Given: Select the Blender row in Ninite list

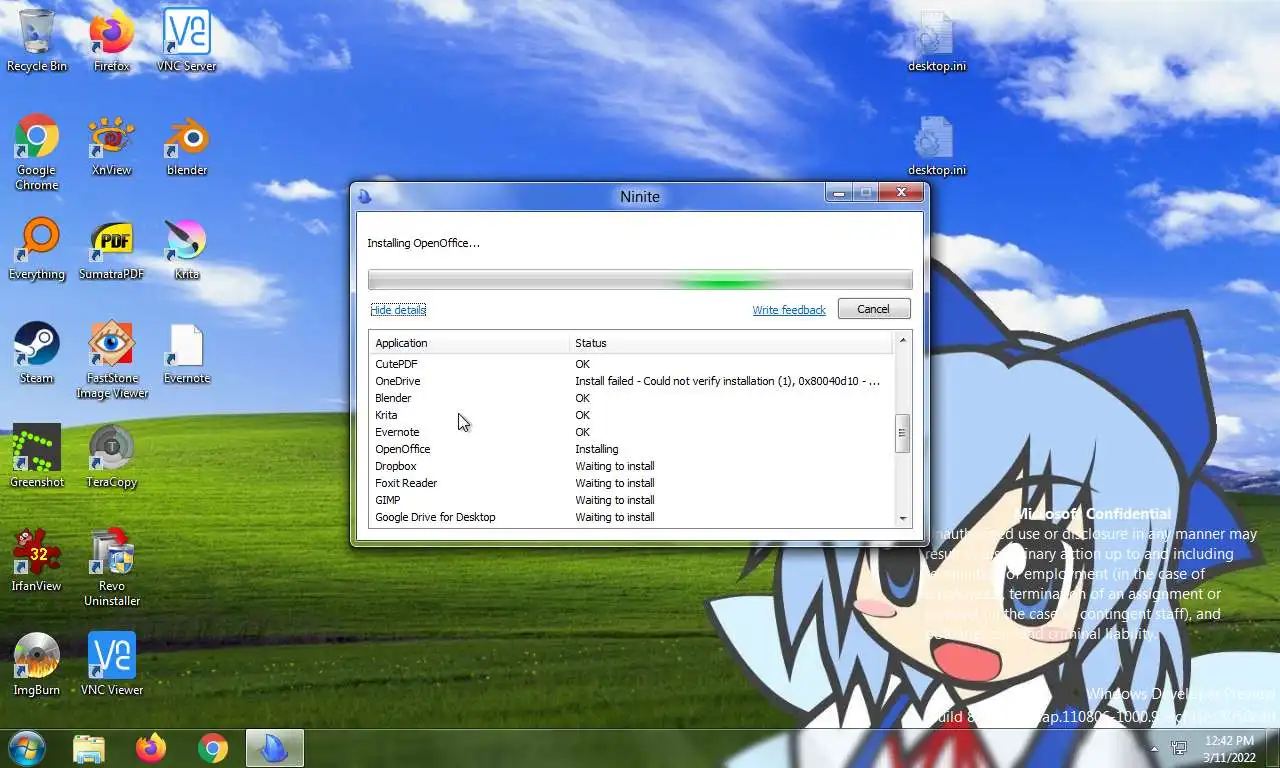Looking at the screenshot, I should (631, 398).
